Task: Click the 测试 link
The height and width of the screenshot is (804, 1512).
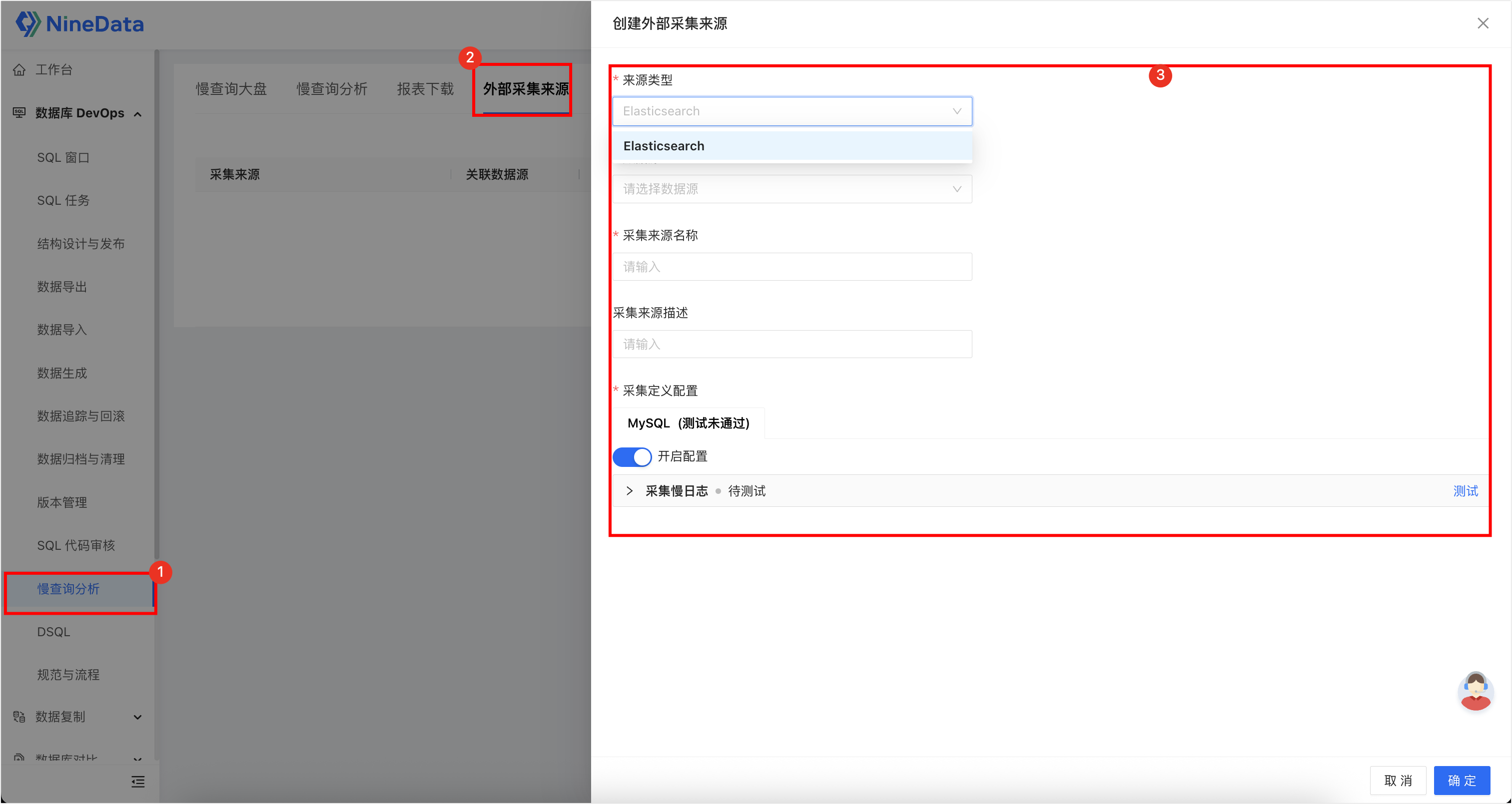Action: click(1466, 491)
